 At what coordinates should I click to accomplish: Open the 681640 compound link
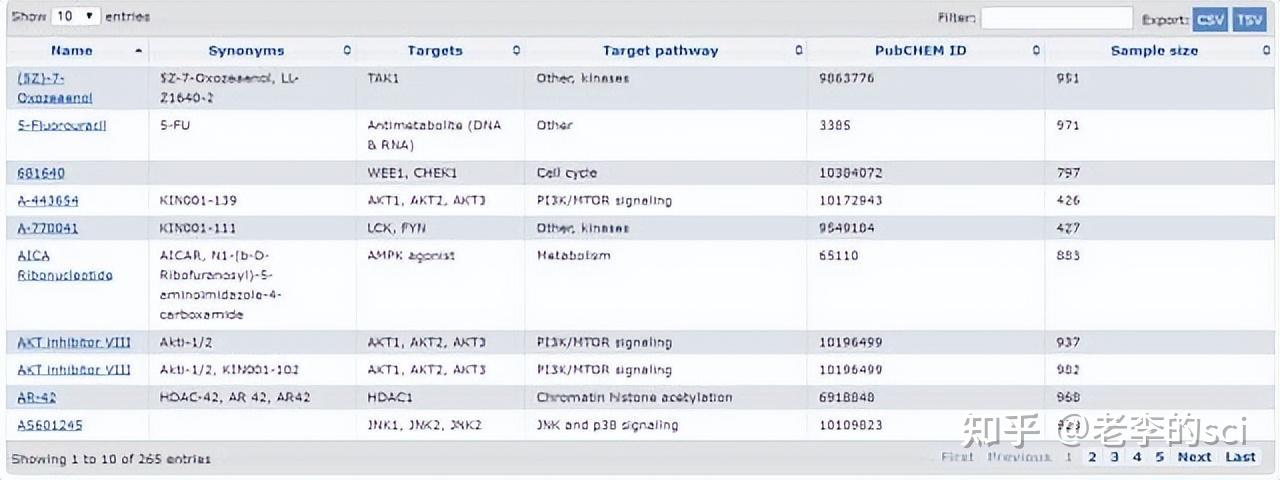(41, 173)
